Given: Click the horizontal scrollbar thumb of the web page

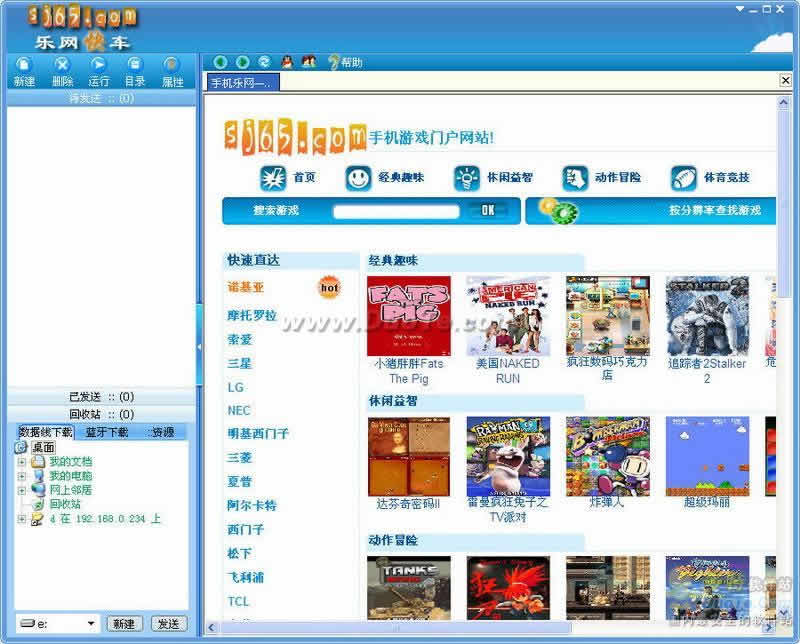Looking at the screenshot, I should [396, 628].
